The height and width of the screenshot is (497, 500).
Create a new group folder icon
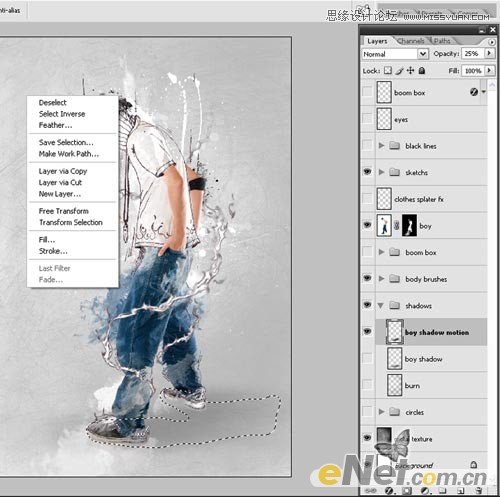point(442,491)
